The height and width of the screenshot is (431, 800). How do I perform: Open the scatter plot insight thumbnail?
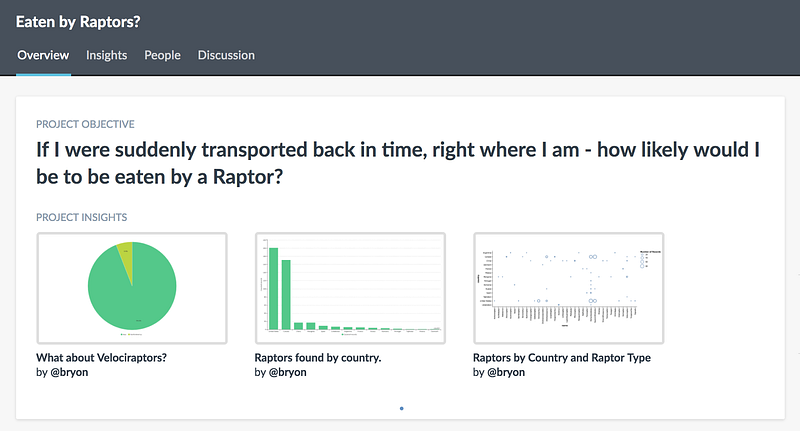pos(568,287)
